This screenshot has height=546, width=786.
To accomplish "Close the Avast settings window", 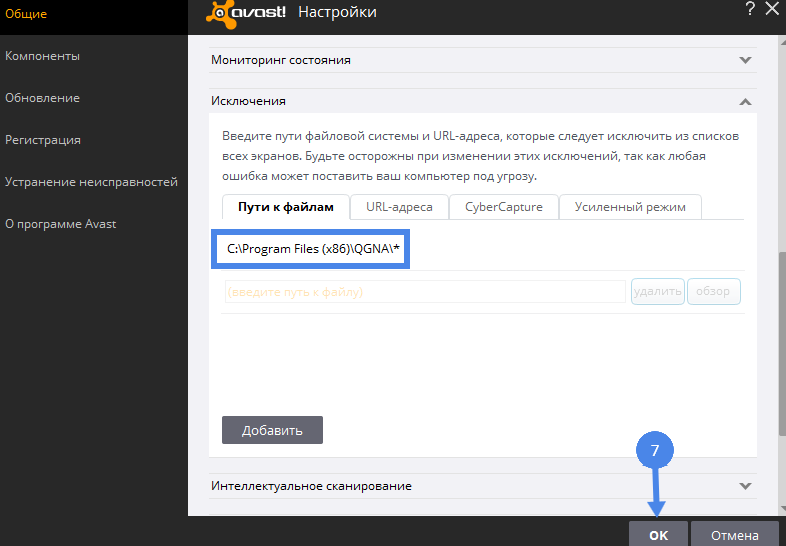I will tap(772, 9).
